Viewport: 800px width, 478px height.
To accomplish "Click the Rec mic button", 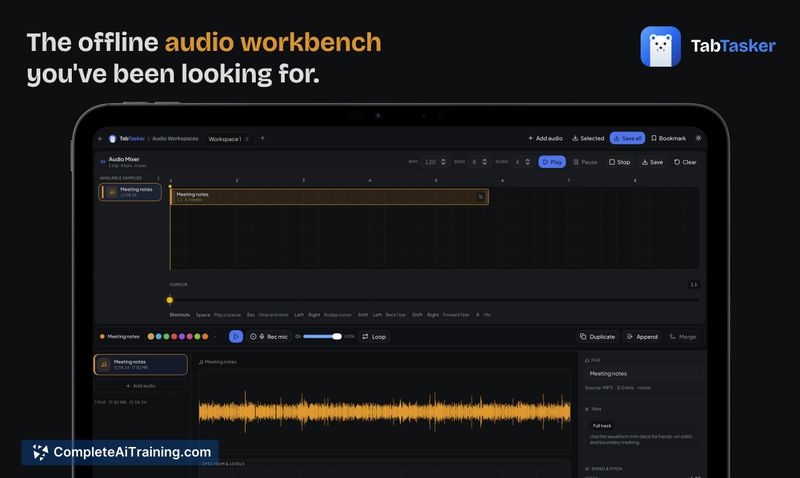I will (269, 337).
